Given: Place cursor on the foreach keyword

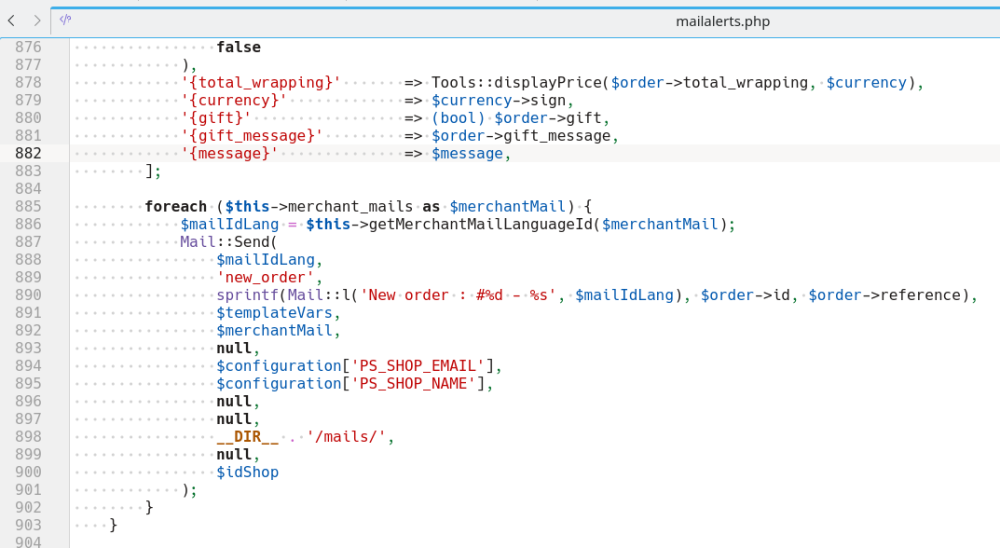Looking at the screenshot, I should pyautogui.click(x=175, y=207).
